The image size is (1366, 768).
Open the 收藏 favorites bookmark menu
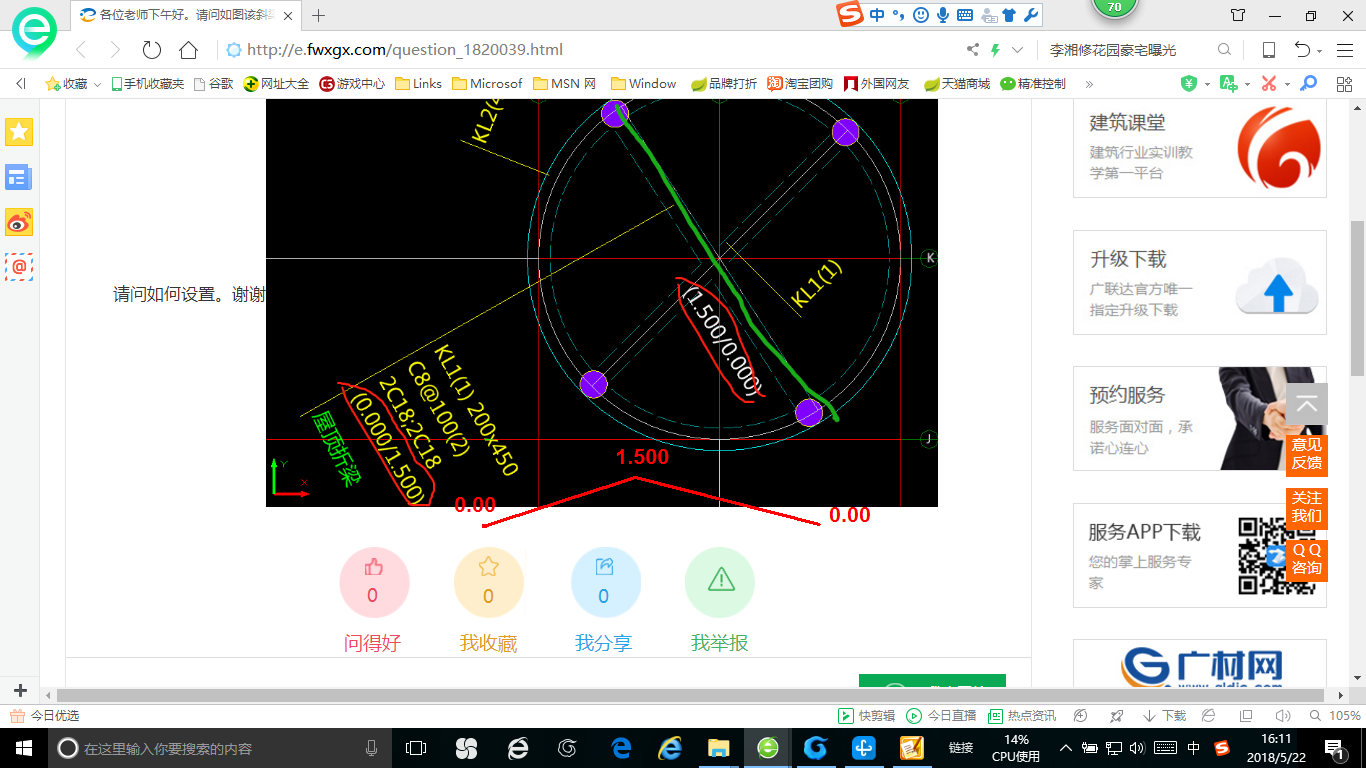tap(73, 84)
